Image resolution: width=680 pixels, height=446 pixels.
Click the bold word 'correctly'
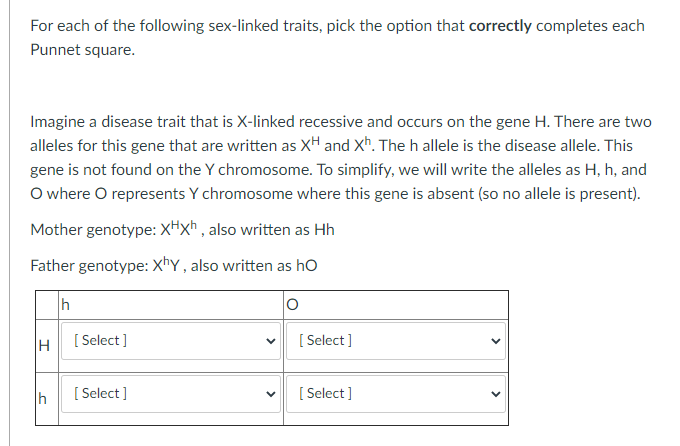500,26
